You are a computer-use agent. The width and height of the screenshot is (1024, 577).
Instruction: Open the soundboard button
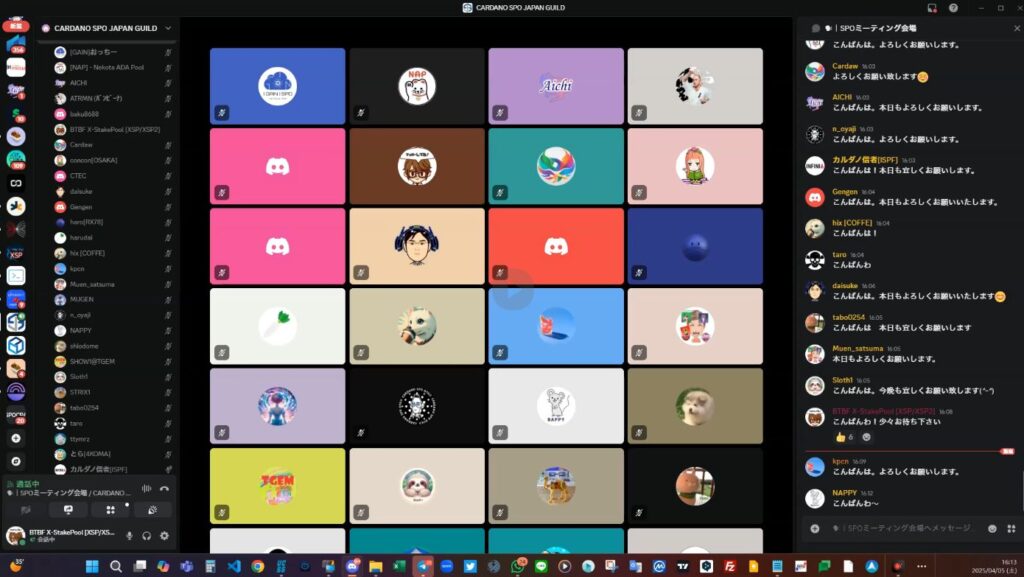click(152, 510)
